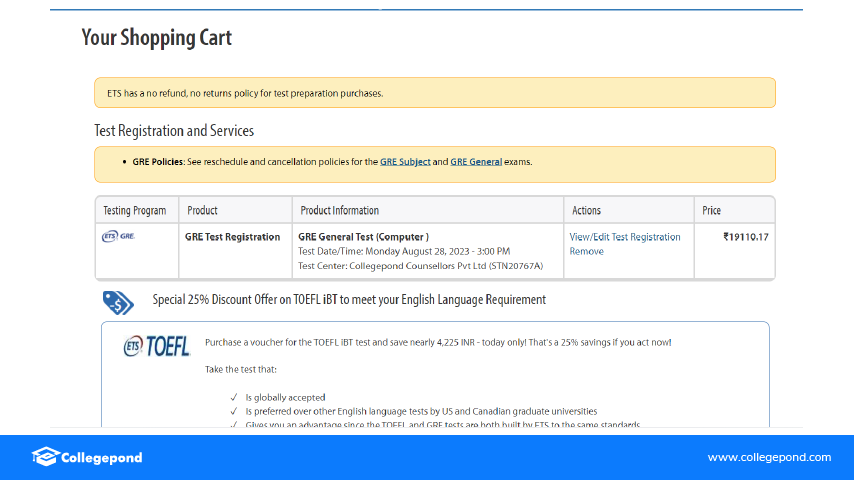Click the checkmark beside 'Gives you an advantage'

click(x=233, y=425)
